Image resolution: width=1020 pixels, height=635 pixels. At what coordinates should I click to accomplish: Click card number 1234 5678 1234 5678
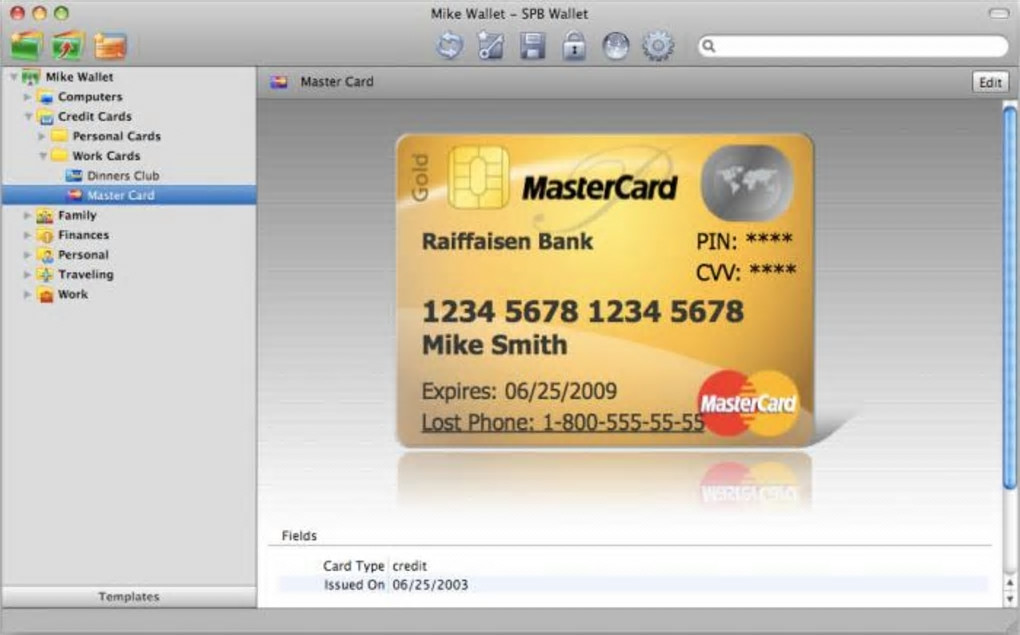point(583,311)
